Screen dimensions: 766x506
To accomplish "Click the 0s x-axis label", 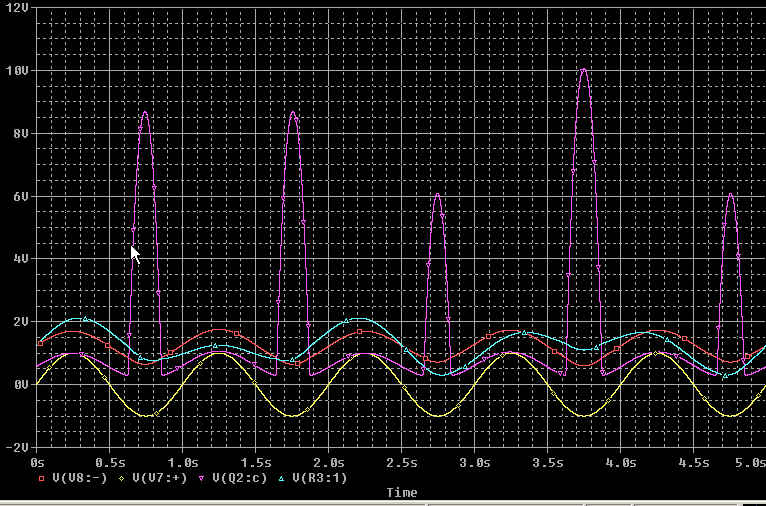I will pyautogui.click(x=37, y=462).
